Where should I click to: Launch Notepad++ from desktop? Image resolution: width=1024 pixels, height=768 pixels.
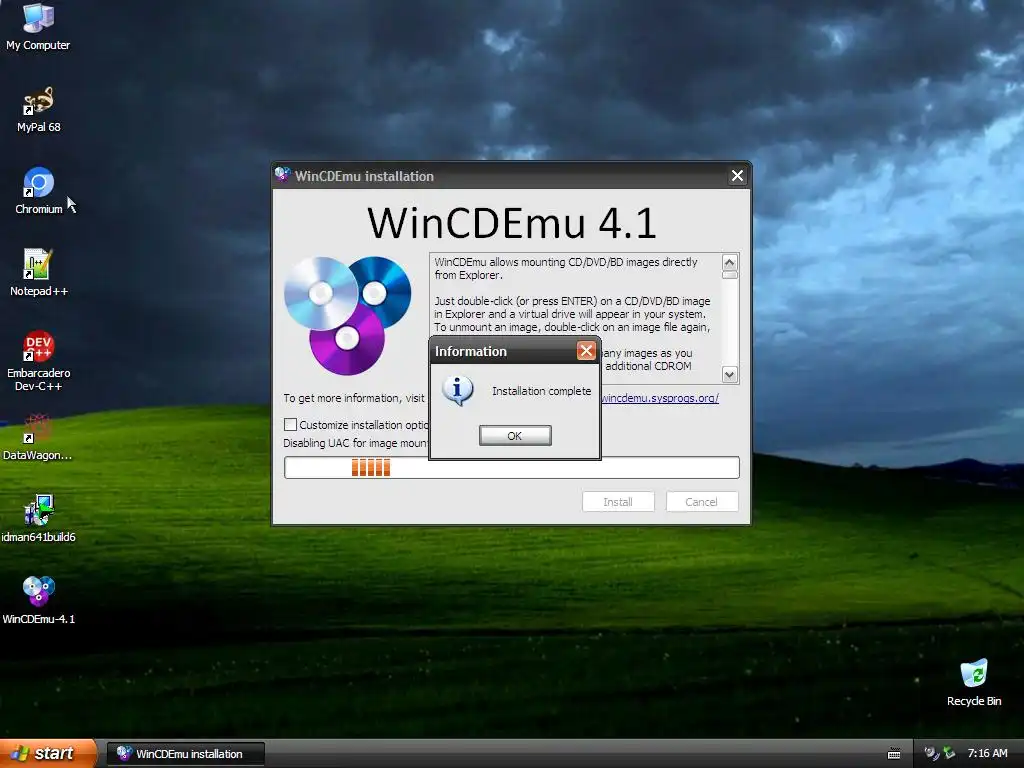(x=38, y=272)
